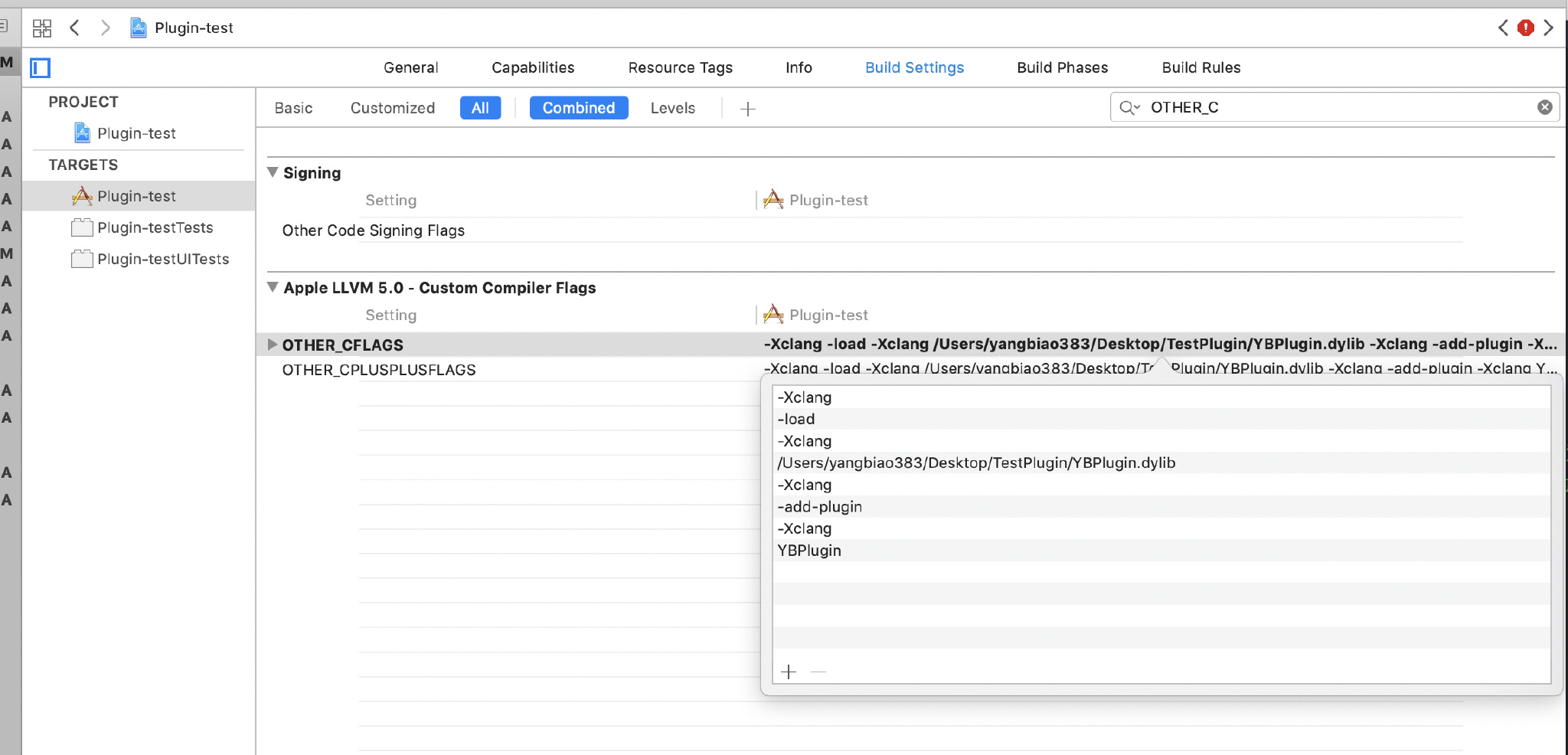Show Customized build settings only

pos(392,108)
